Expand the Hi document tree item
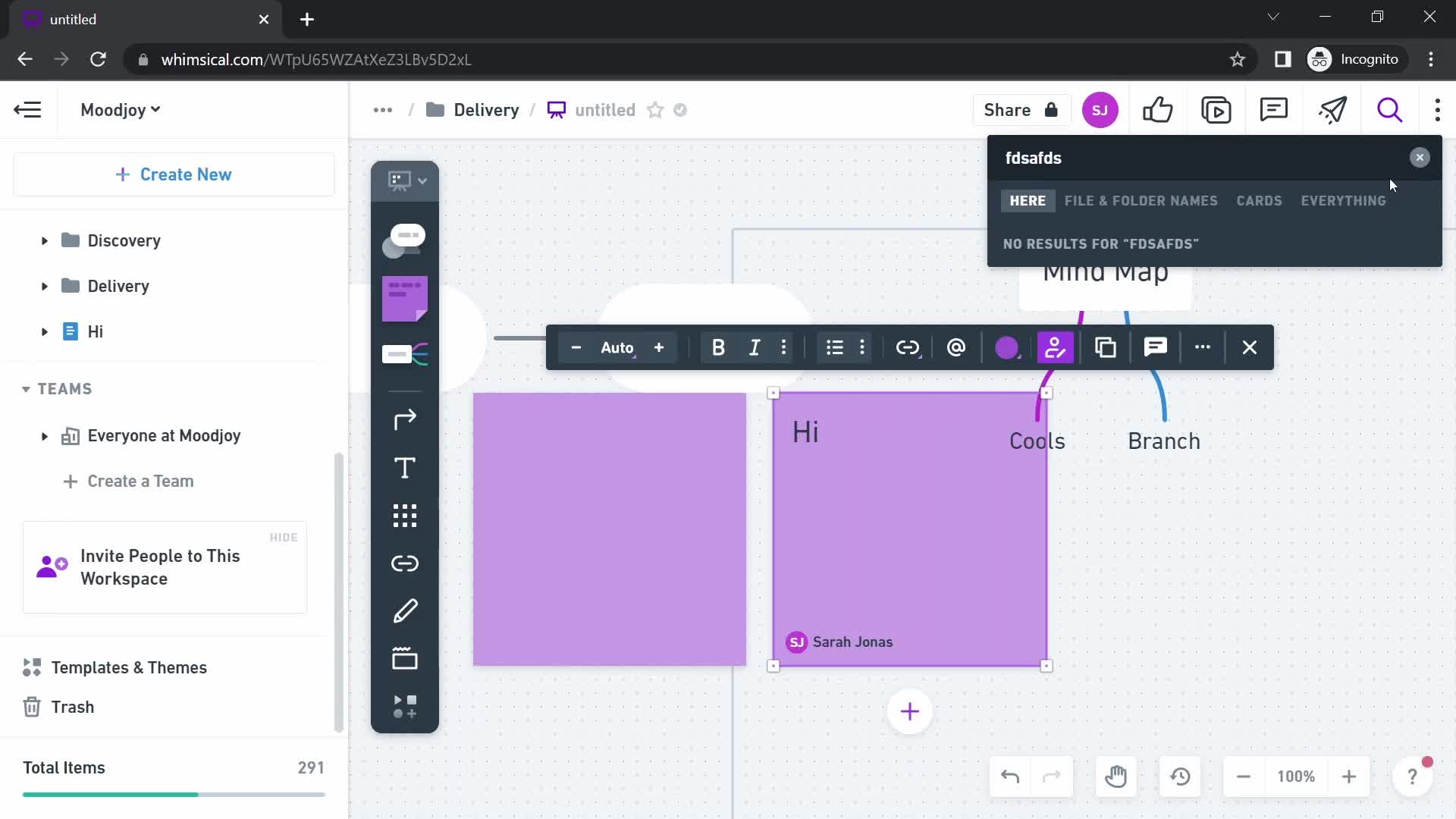 tap(45, 332)
